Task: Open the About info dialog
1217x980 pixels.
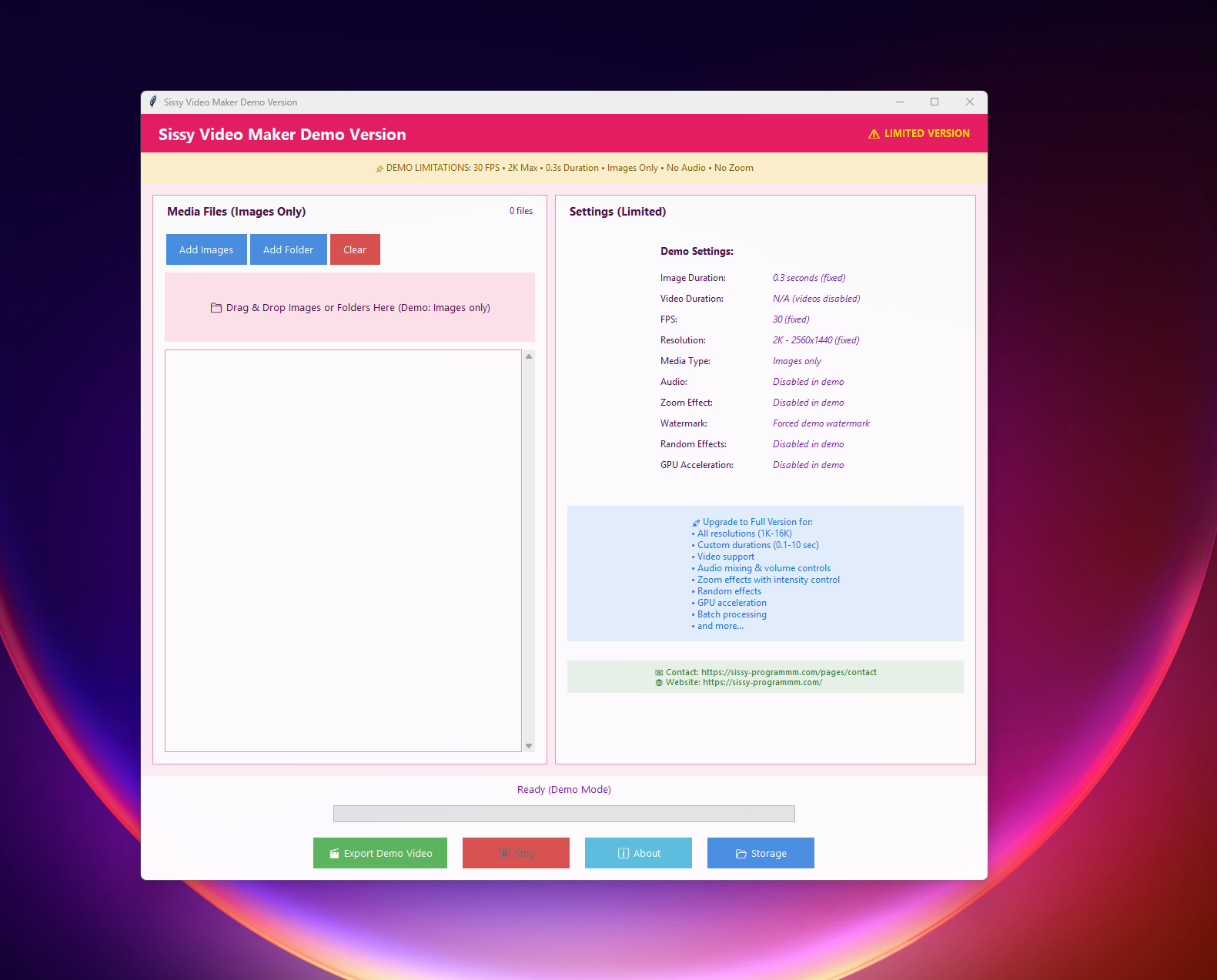Action: pos(638,853)
